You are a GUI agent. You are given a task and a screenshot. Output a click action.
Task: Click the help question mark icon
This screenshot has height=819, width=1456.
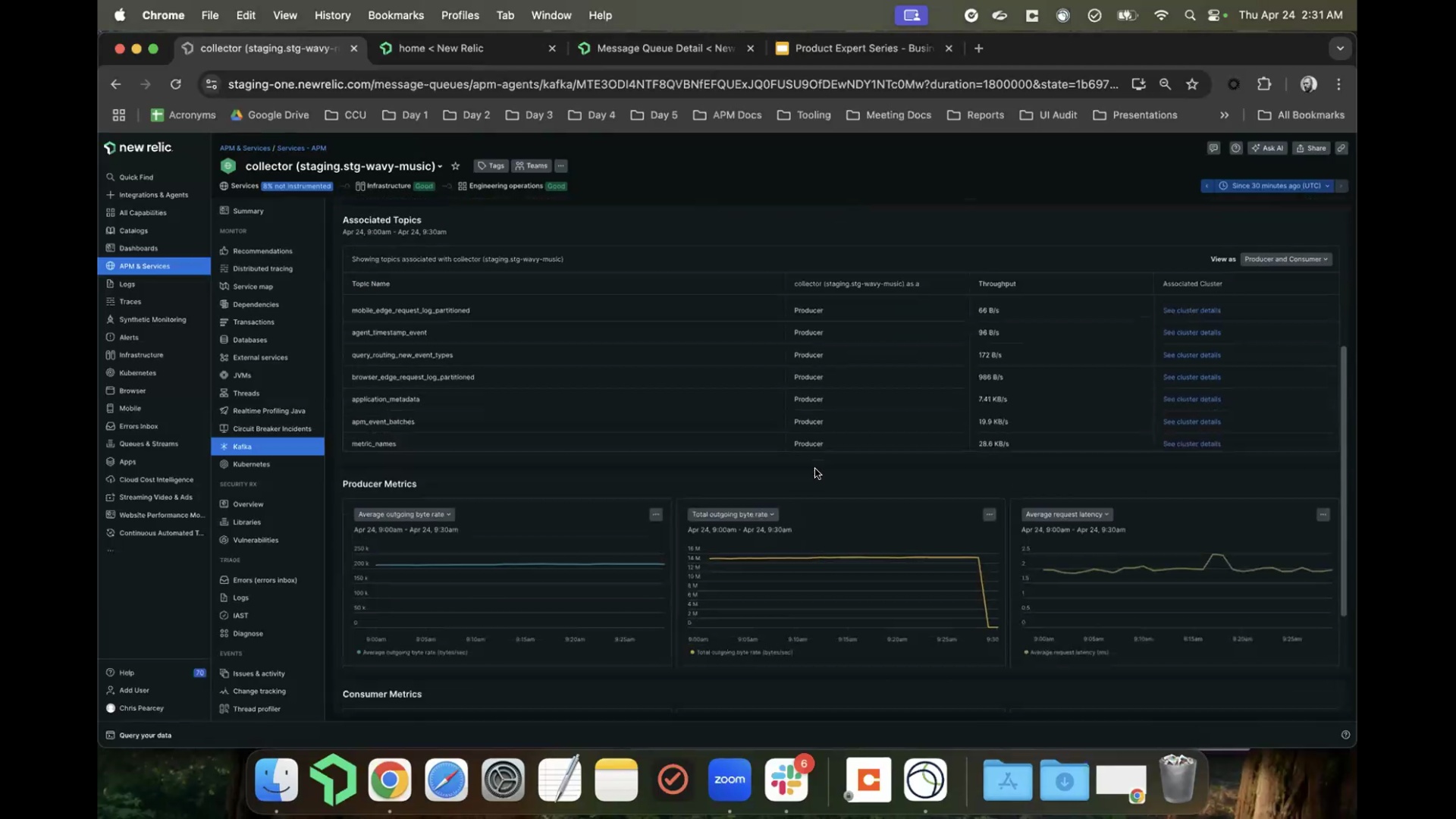[1236, 149]
